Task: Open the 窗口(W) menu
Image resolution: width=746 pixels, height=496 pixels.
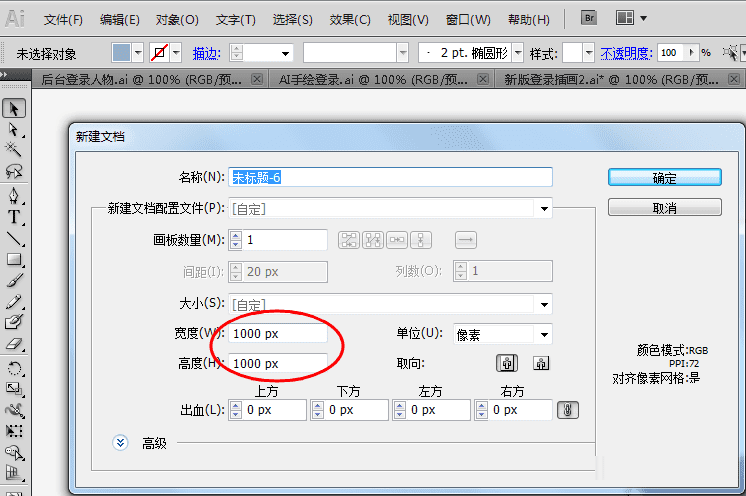Action: (x=468, y=20)
